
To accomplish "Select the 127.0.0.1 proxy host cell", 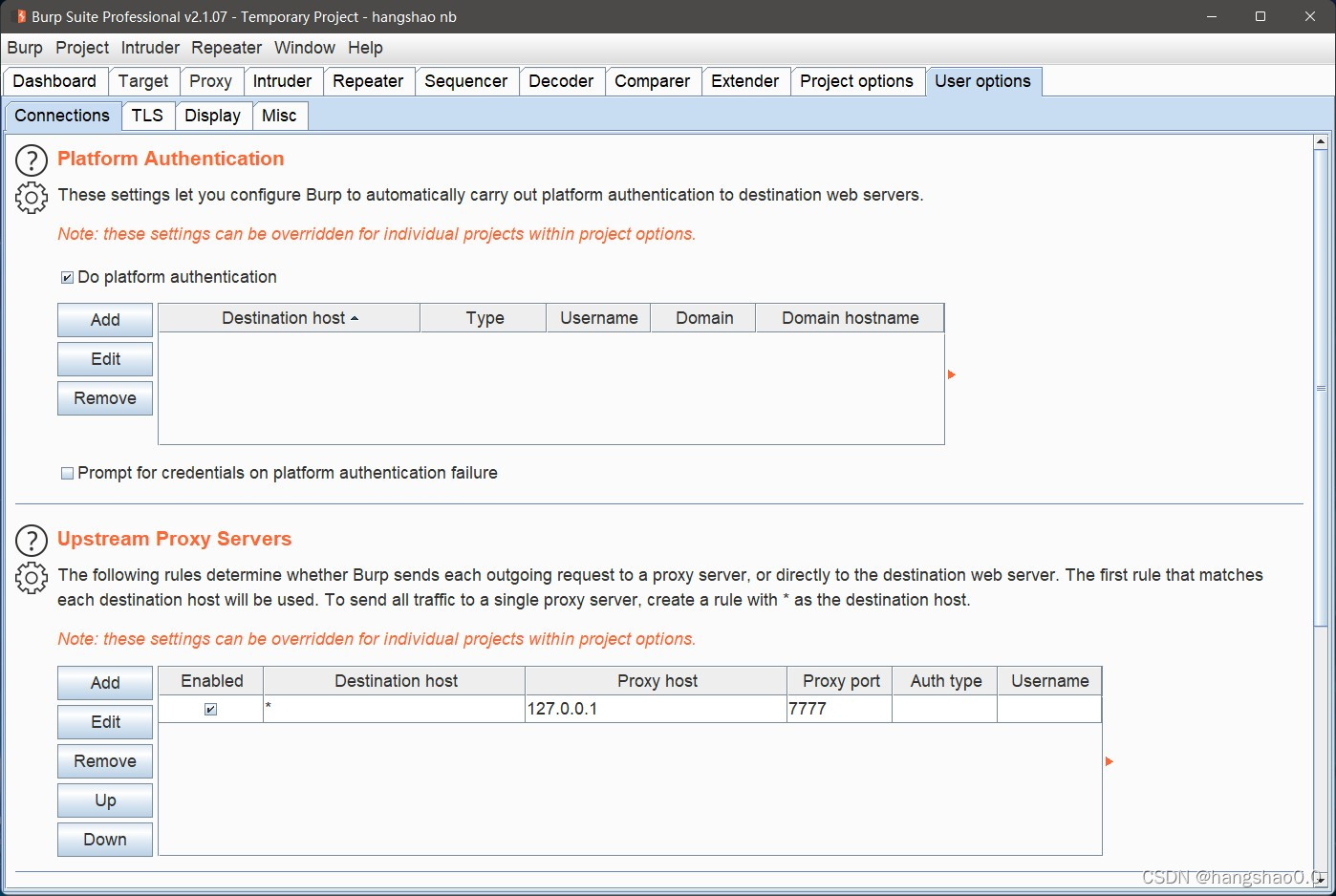I will pyautogui.click(x=657, y=709).
